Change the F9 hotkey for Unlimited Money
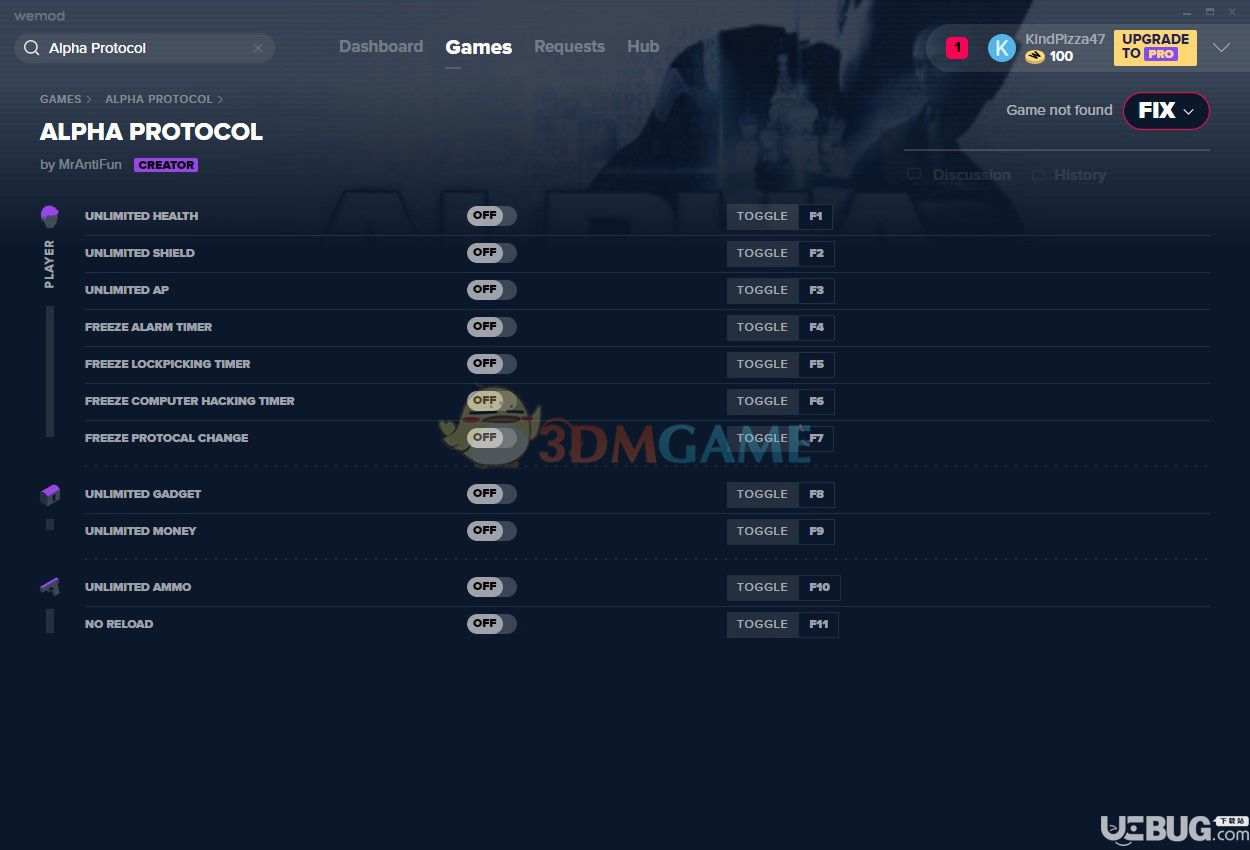This screenshot has height=850, width=1250. pos(816,531)
